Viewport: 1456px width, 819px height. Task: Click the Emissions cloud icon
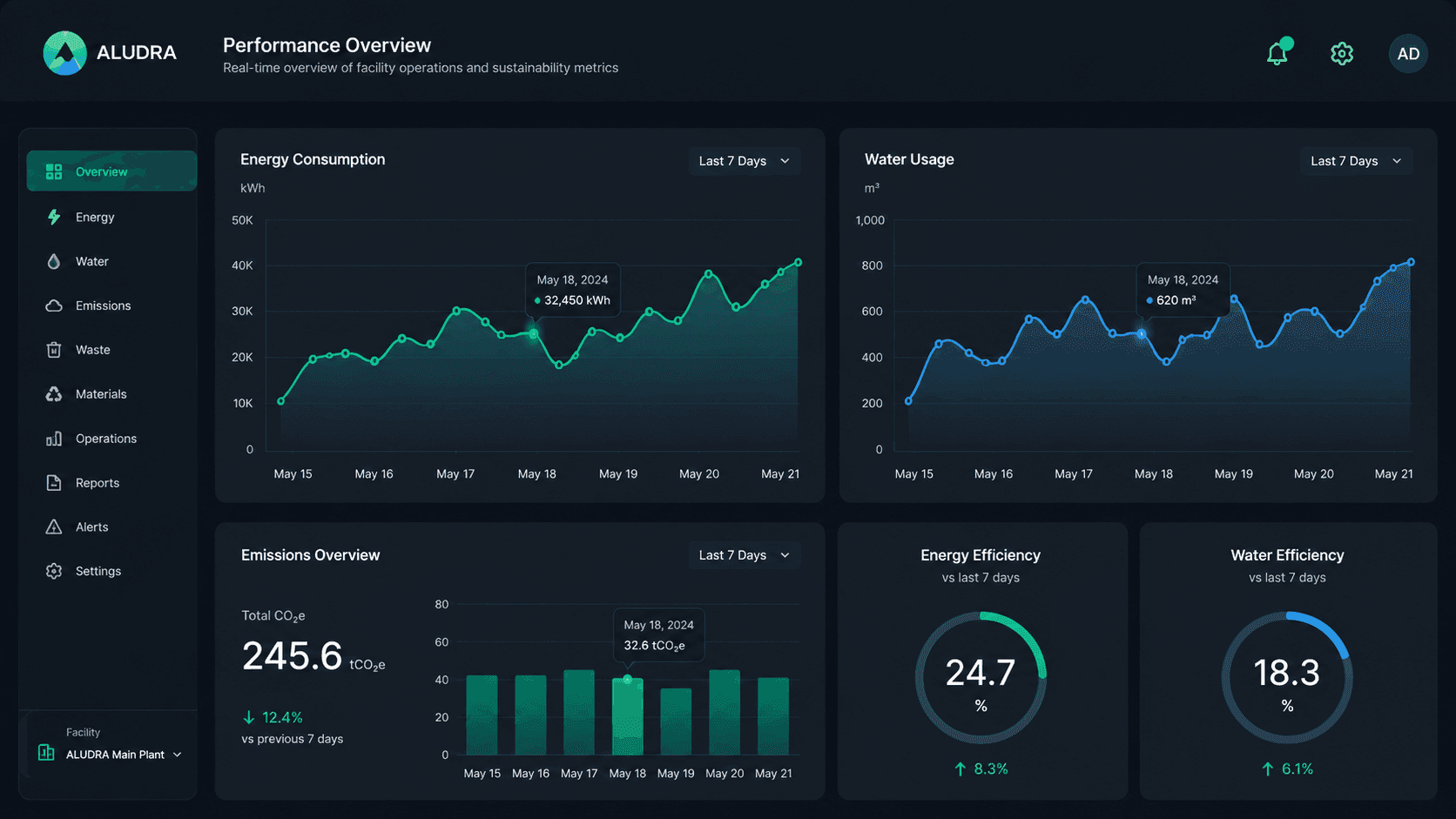pyautogui.click(x=54, y=305)
